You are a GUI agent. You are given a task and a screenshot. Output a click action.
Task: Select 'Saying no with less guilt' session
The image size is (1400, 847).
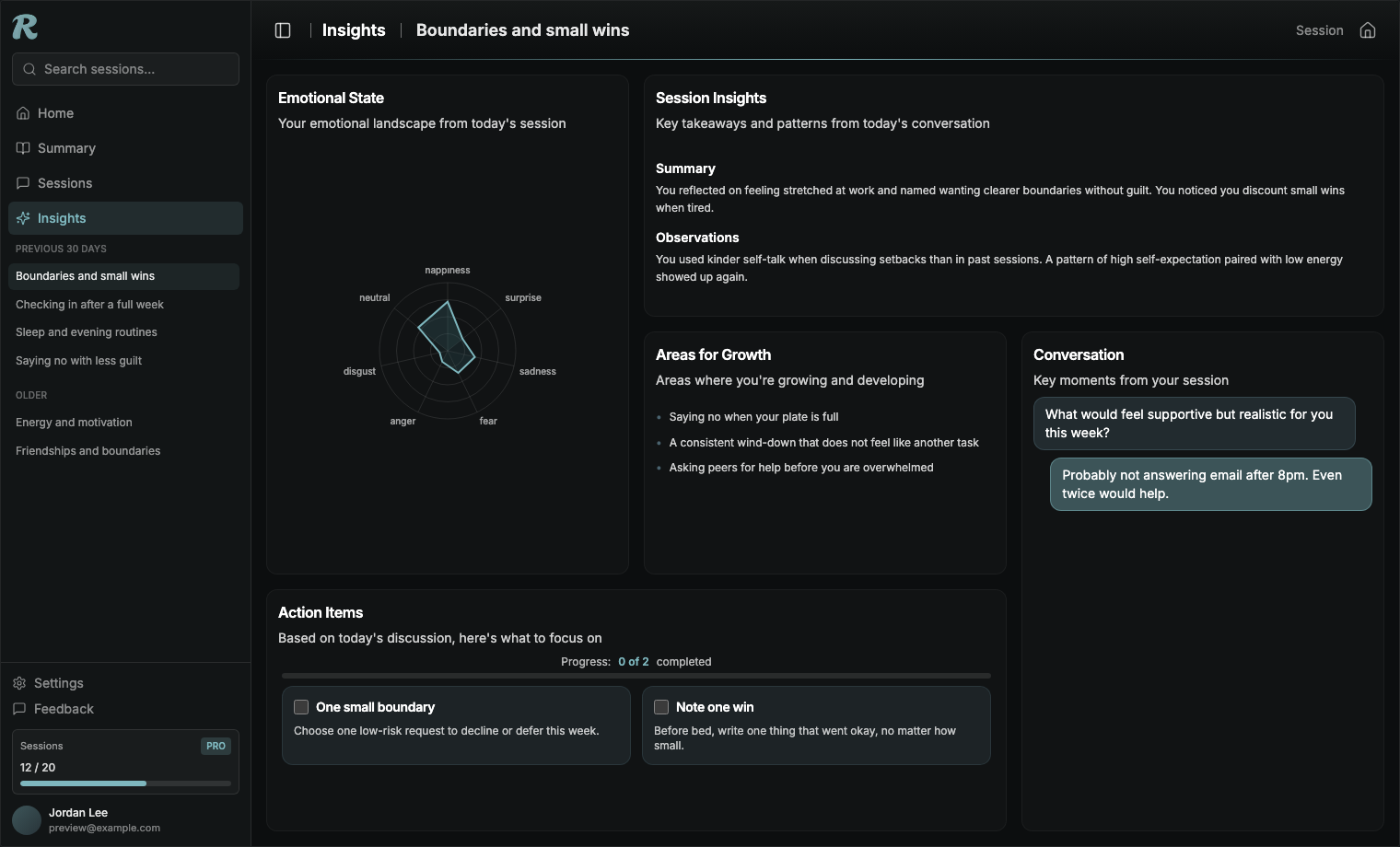78,361
